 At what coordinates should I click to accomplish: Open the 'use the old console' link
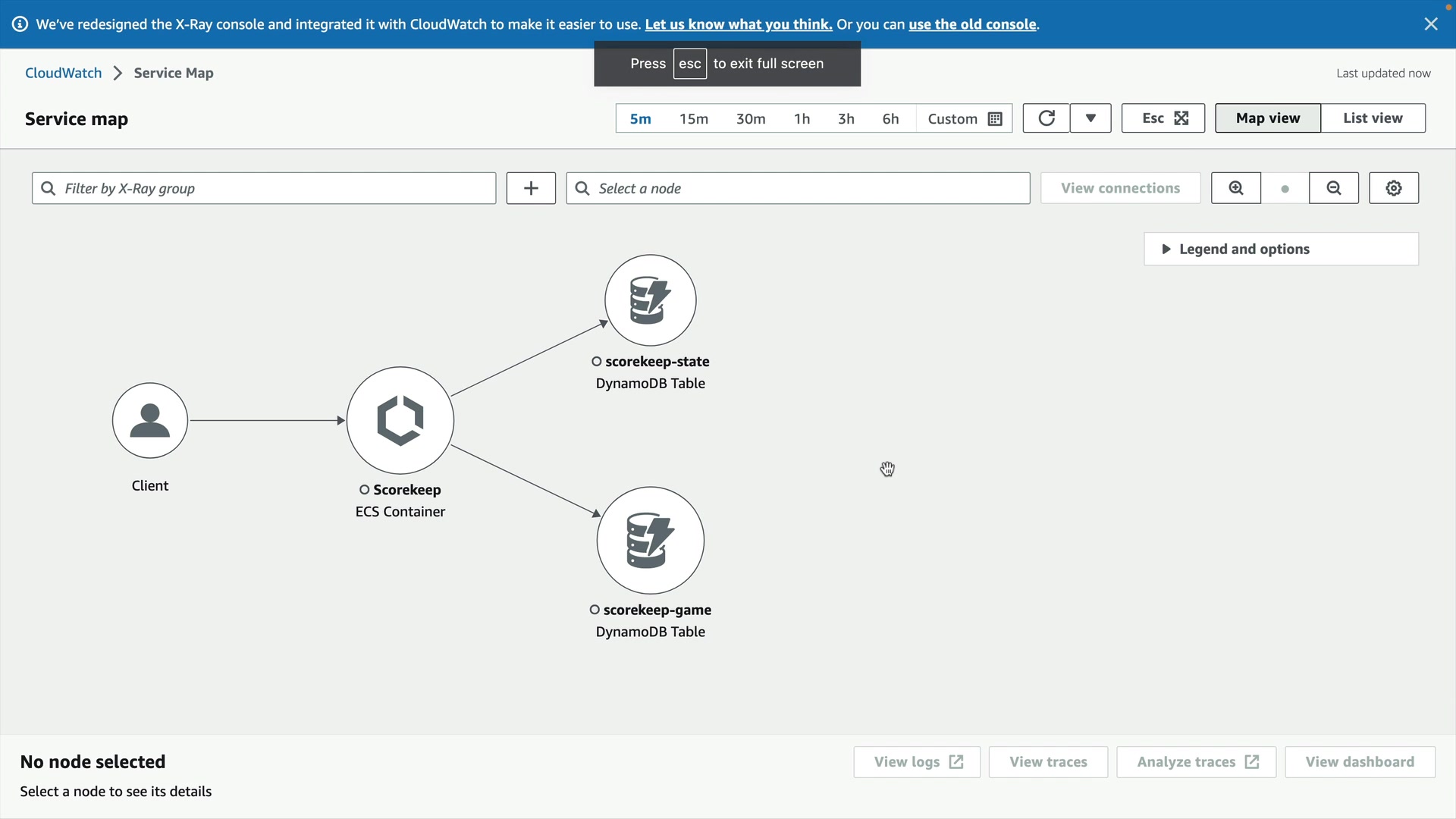[x=972, y=24]
